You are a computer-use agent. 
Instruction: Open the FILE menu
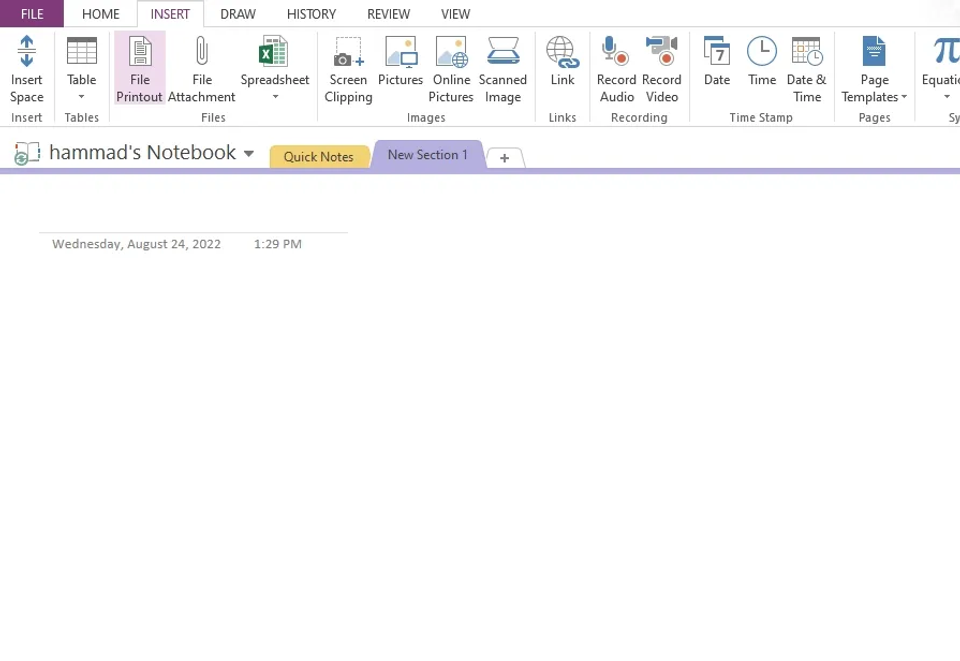[x=32, y=14]
